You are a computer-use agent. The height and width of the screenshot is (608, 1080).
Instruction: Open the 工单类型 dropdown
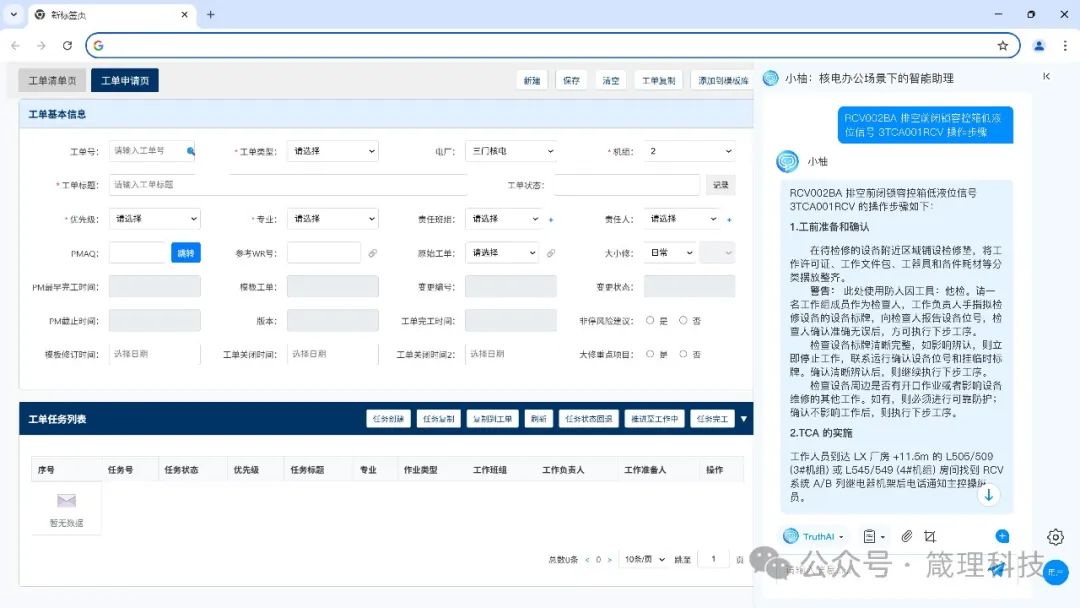pos(332,151)
